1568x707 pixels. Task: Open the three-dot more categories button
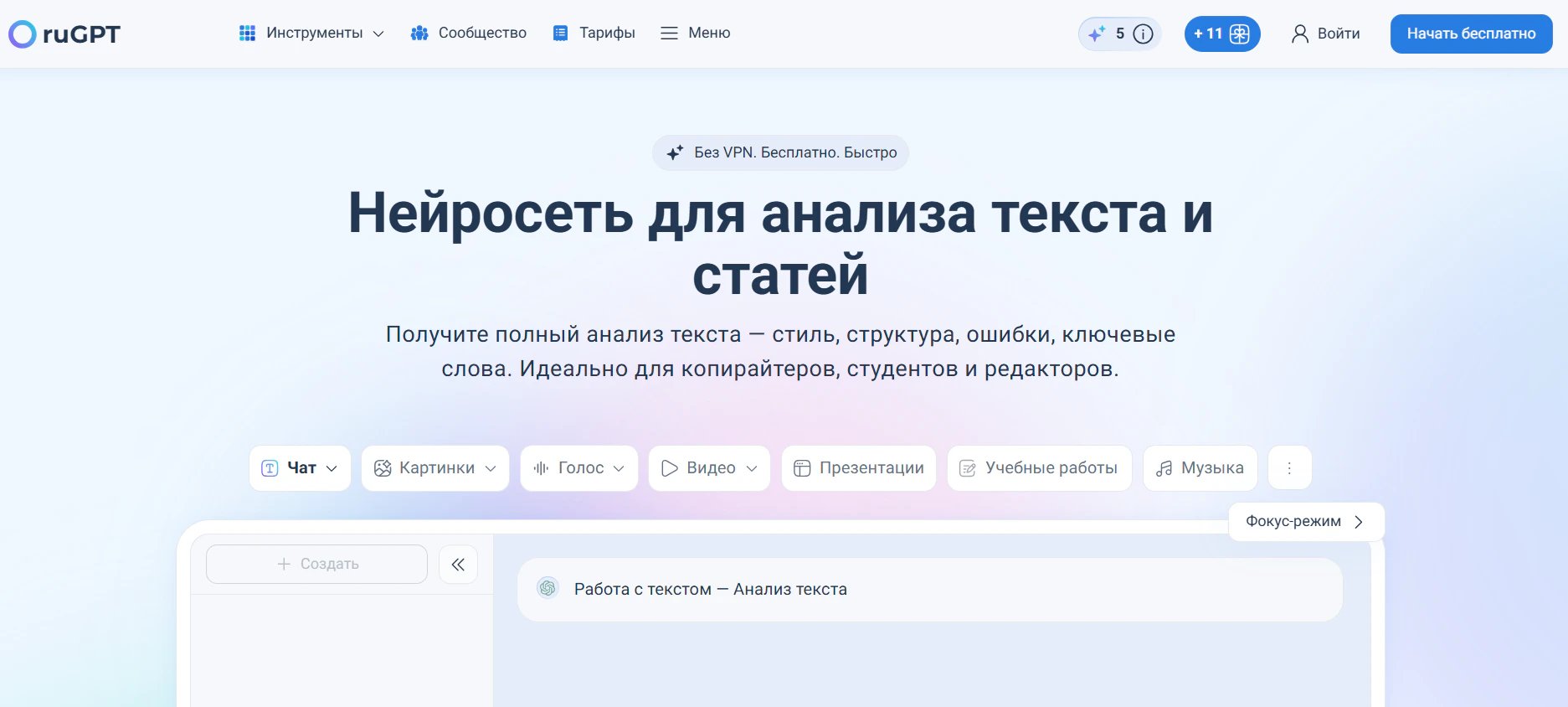1289,468
